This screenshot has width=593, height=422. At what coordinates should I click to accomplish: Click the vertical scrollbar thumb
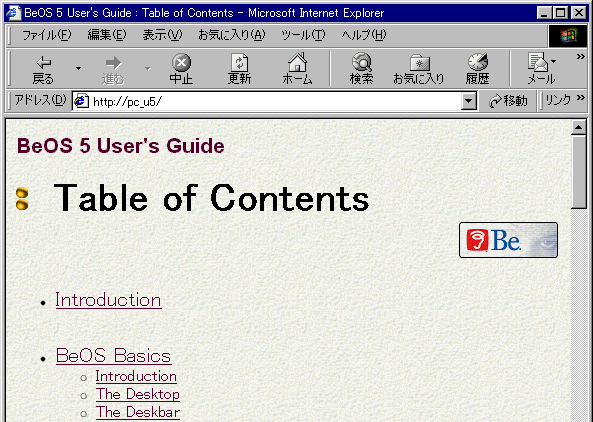click(x=579, y=172)
